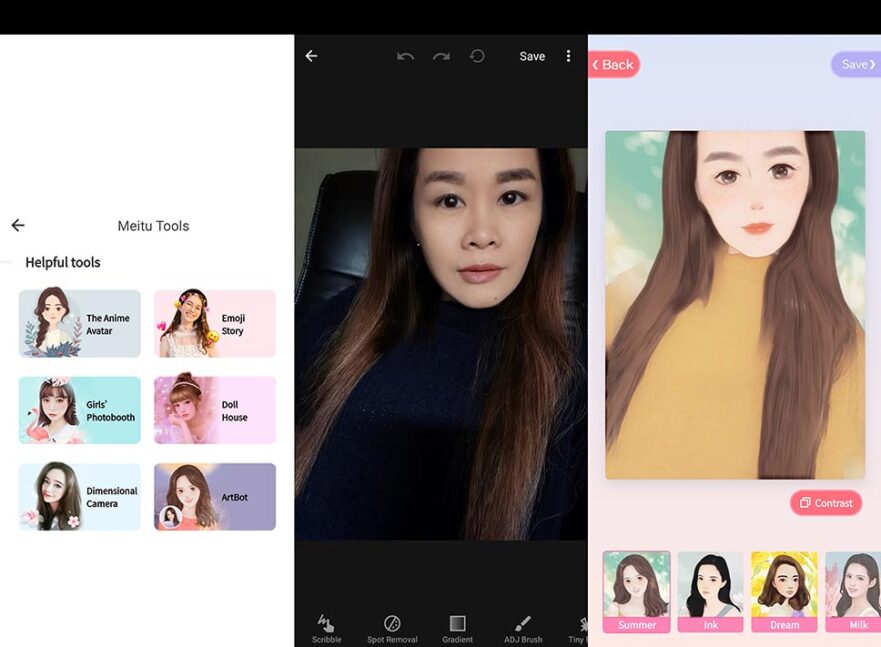Return to Meitu Tools with the back arrow
The width and height of the screenshot is (881, 647).
17,225
